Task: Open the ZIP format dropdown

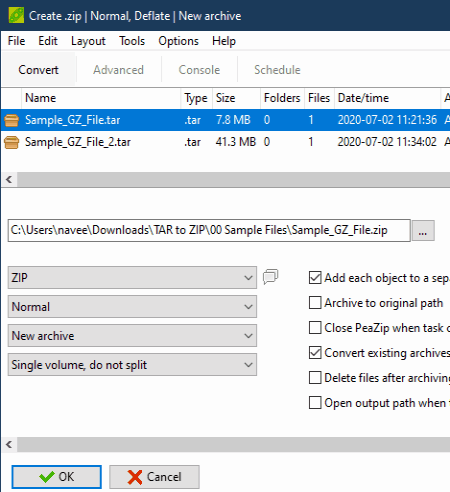Action: point(132,277)
